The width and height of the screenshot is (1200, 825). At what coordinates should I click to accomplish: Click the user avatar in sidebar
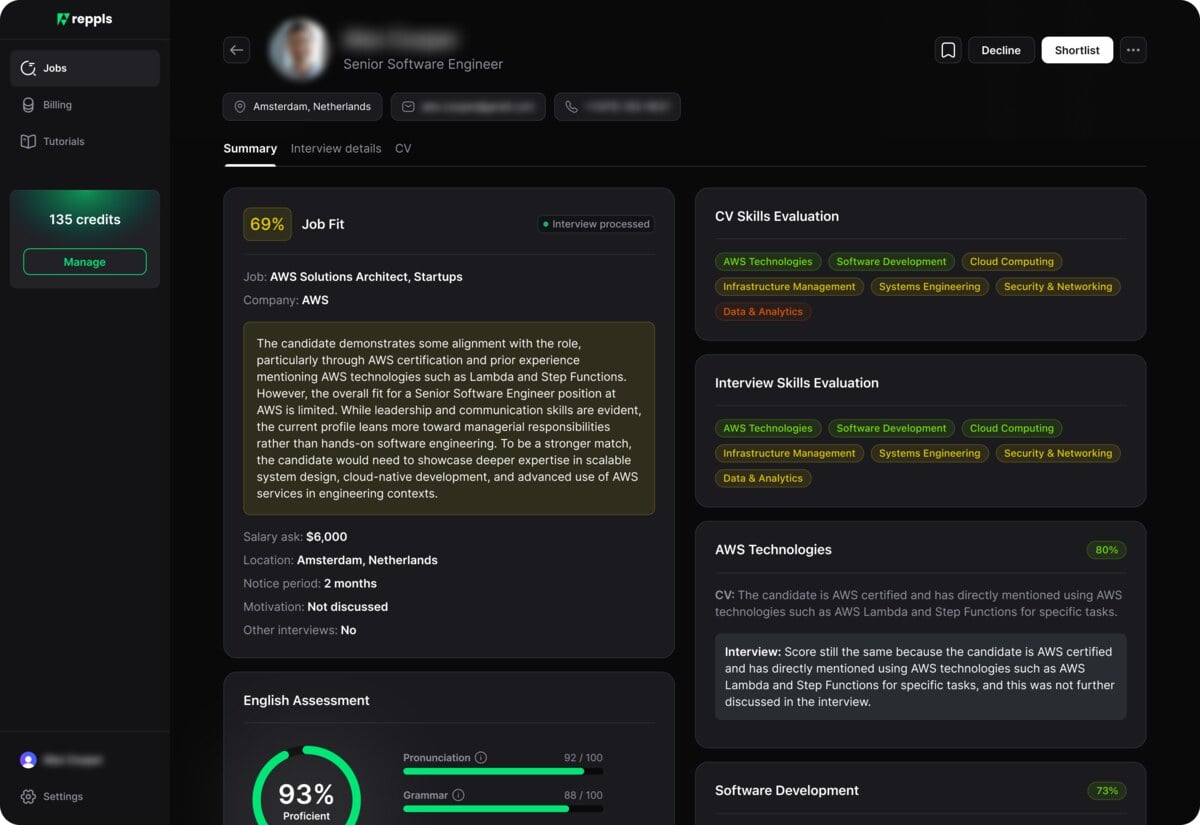(28, 760)
